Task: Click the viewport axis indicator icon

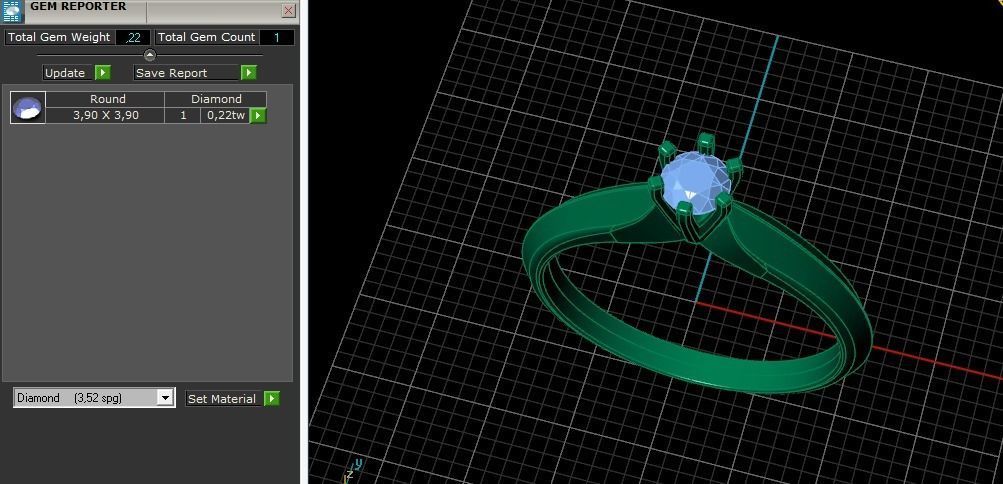Action: coord(355,470)
